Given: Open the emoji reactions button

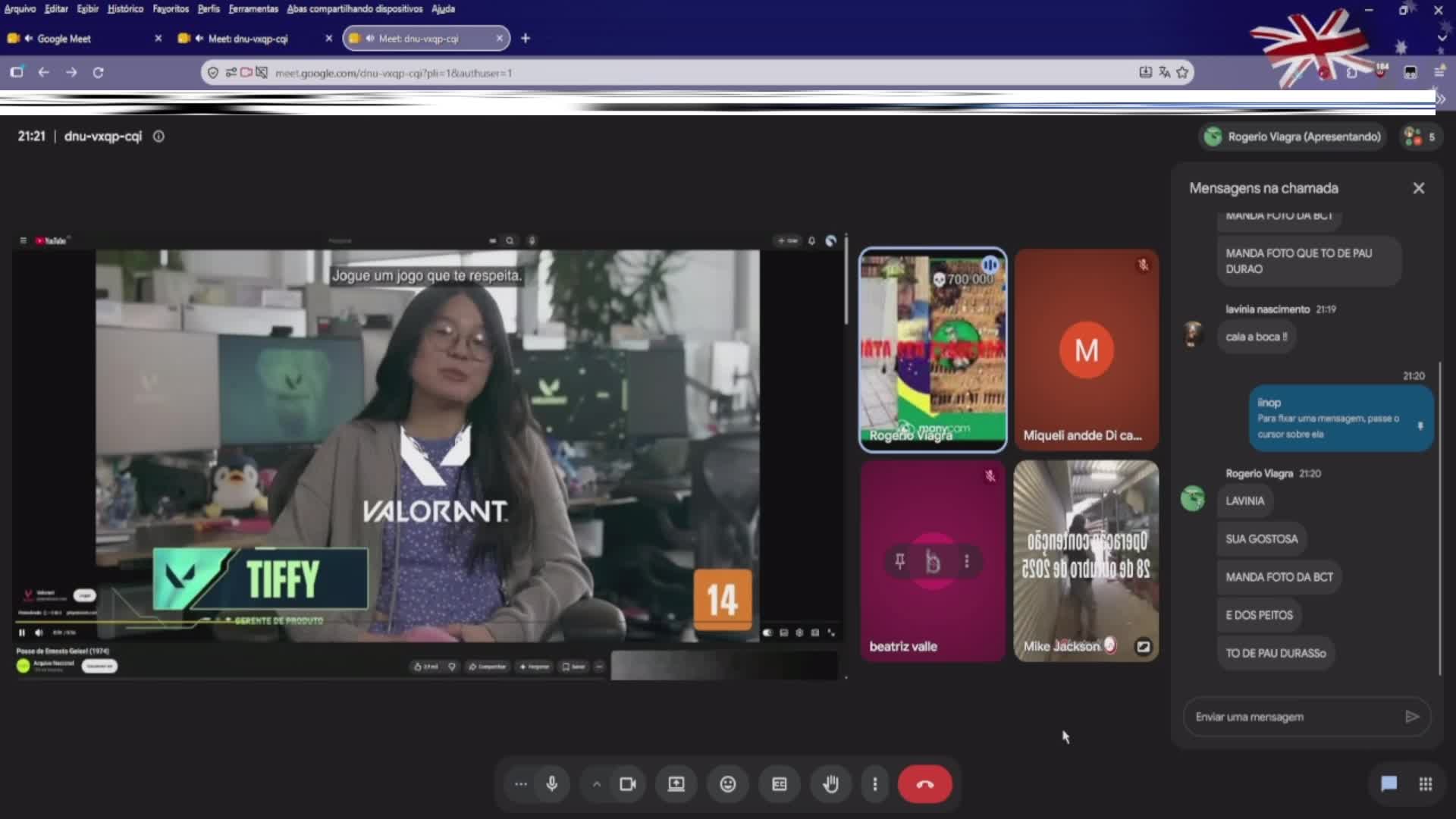Looking at the screenshot, I should 728,784.
